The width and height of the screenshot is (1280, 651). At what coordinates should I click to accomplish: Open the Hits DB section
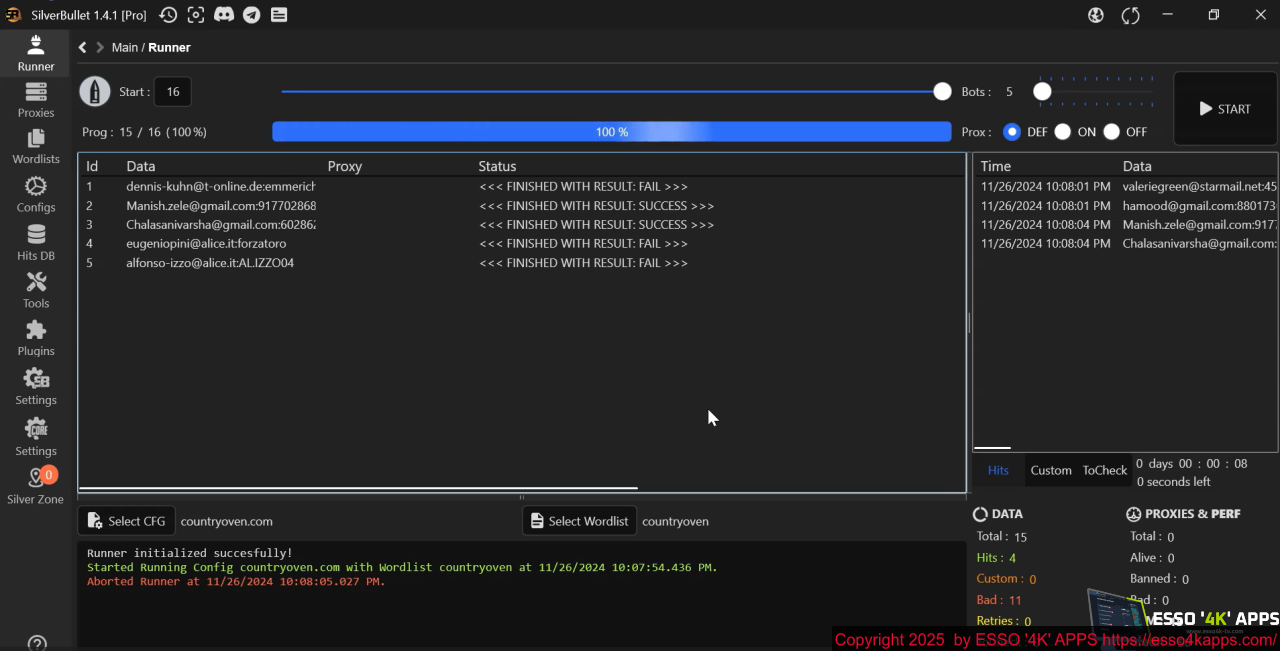click(x=36, y=243)
